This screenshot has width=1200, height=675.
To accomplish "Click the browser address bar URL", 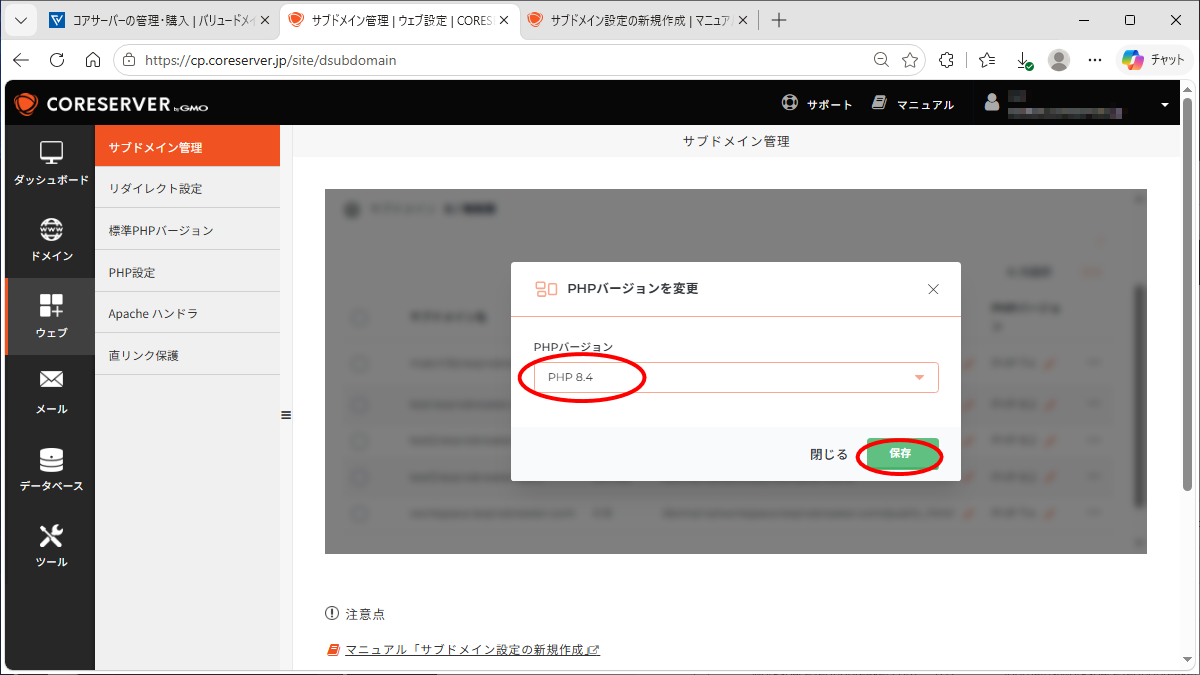I will [271, 60].
